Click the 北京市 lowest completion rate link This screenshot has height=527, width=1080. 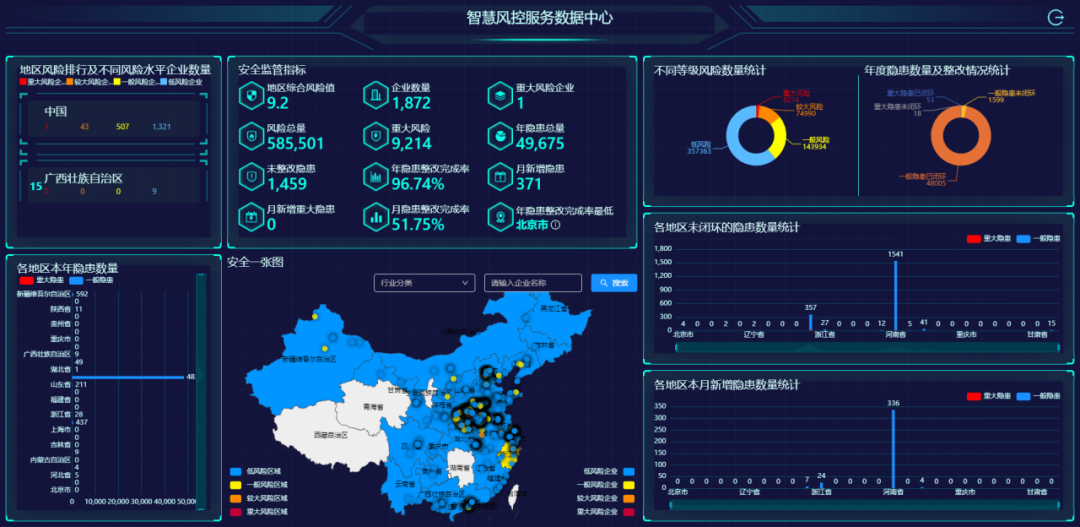(x=532, y=225)
